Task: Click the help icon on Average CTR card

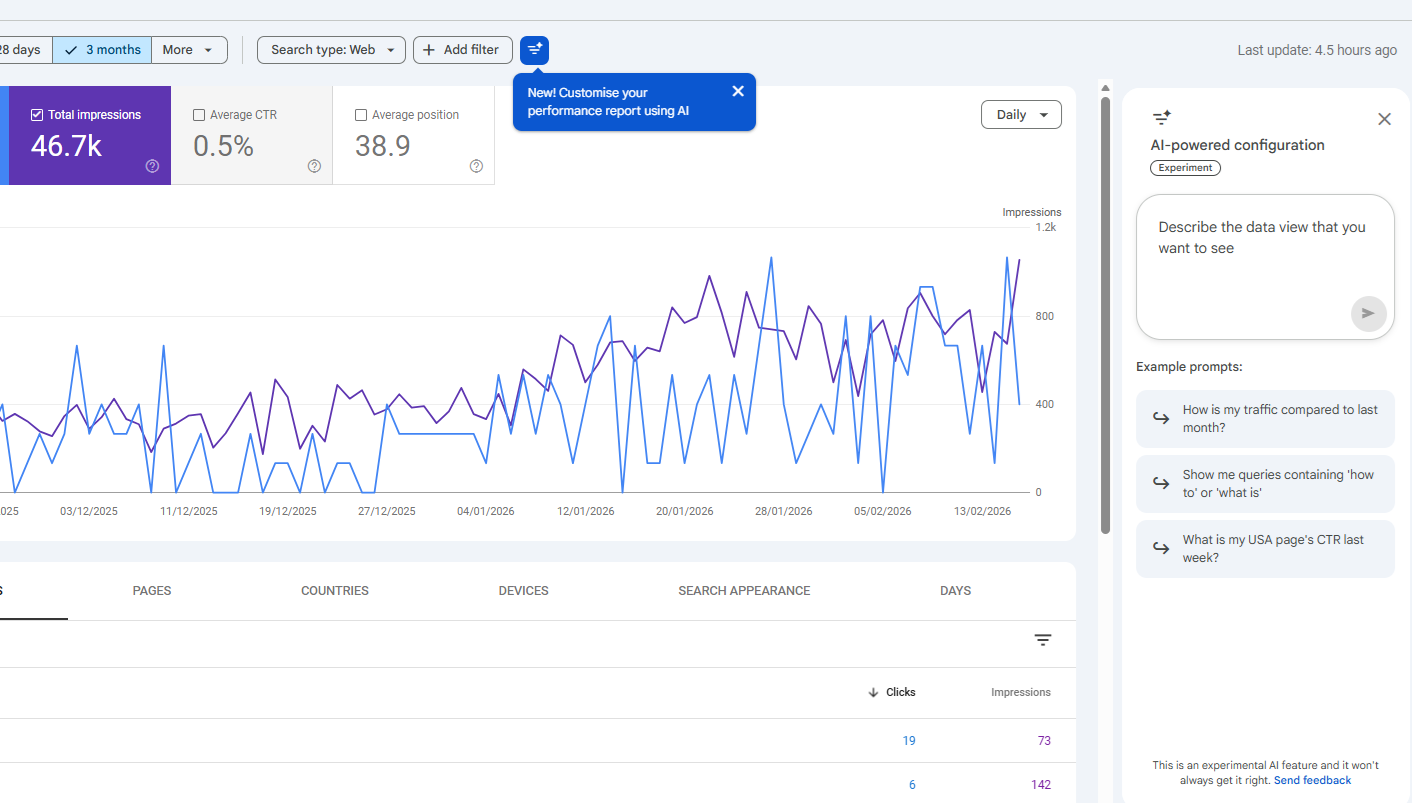Action: [314, 166]
